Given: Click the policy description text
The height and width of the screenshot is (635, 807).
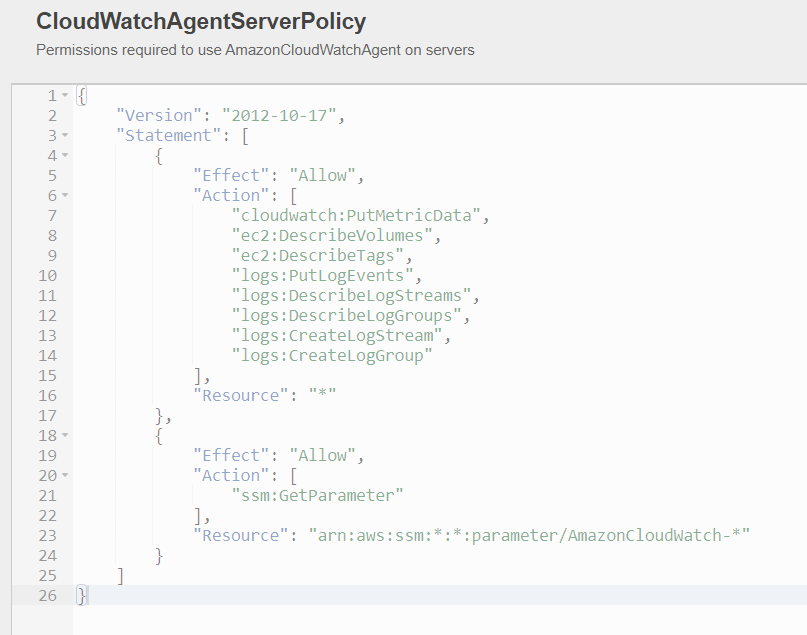Looking at the screenshot, I should [x=255, y=50].
